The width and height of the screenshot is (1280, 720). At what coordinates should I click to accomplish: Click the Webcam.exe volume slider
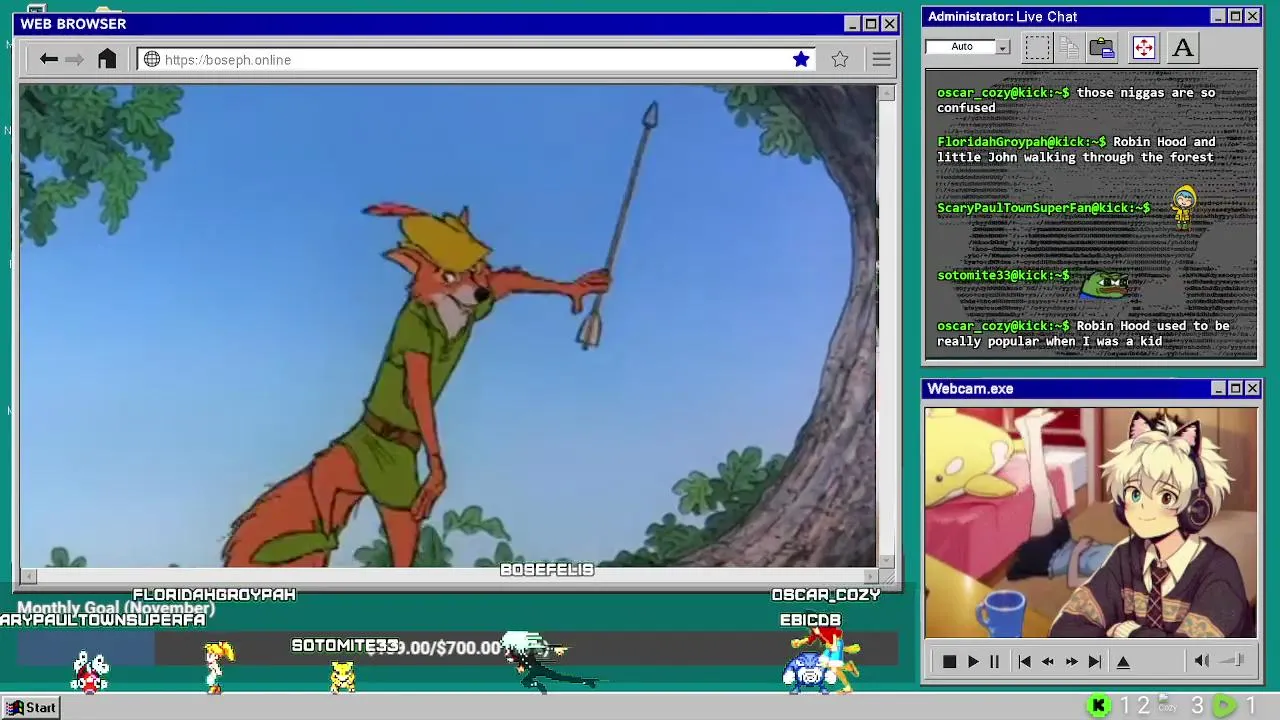point(1233,660)
